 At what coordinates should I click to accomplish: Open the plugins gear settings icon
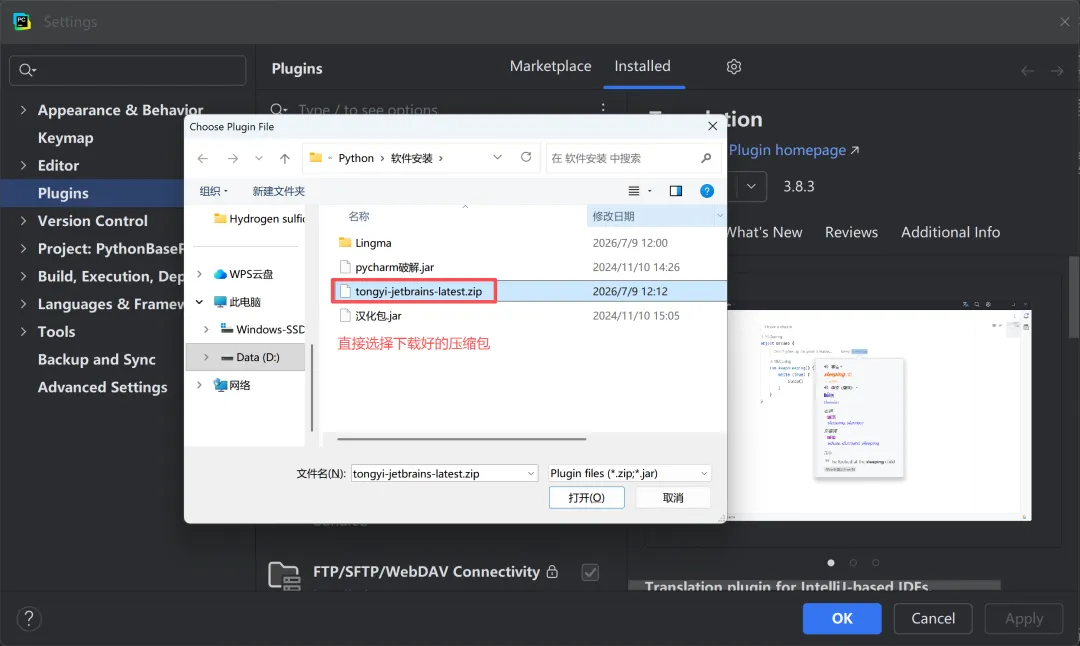pyautogui.click(x=734, y=67)
